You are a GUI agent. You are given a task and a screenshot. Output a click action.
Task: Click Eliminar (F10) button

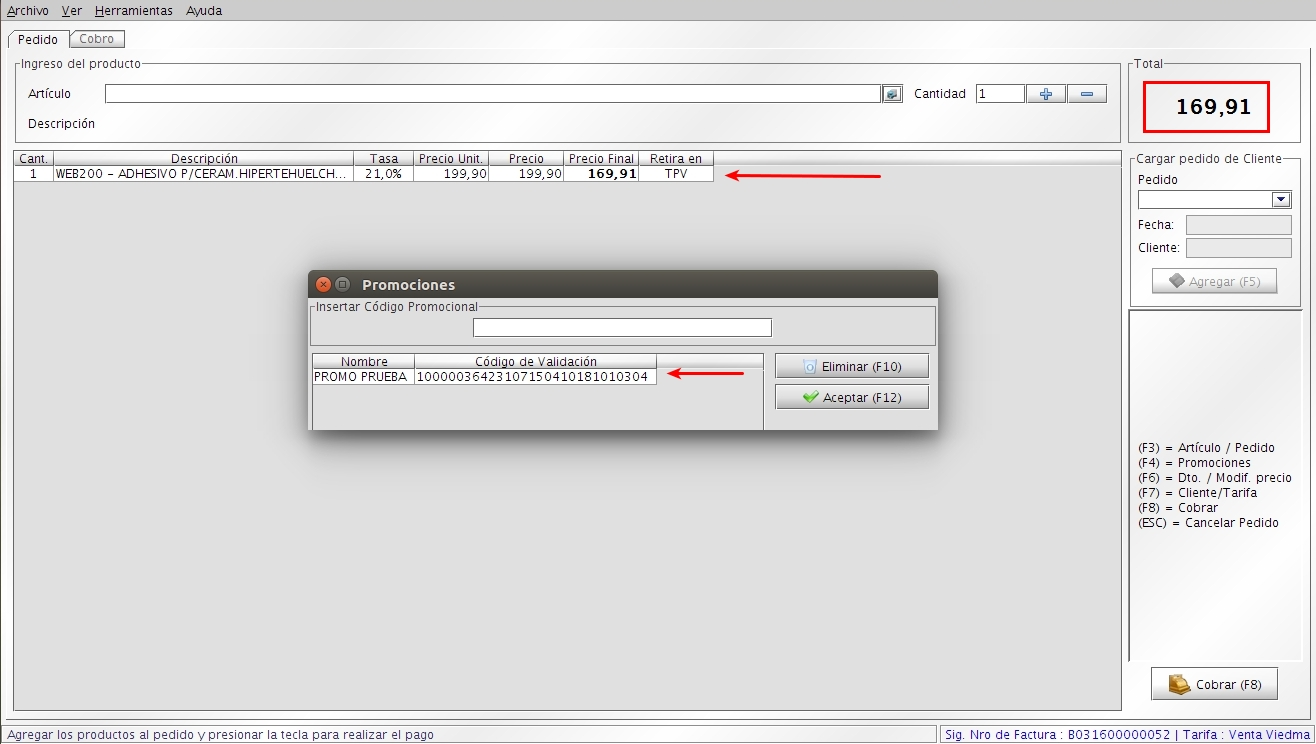[852, 367]
